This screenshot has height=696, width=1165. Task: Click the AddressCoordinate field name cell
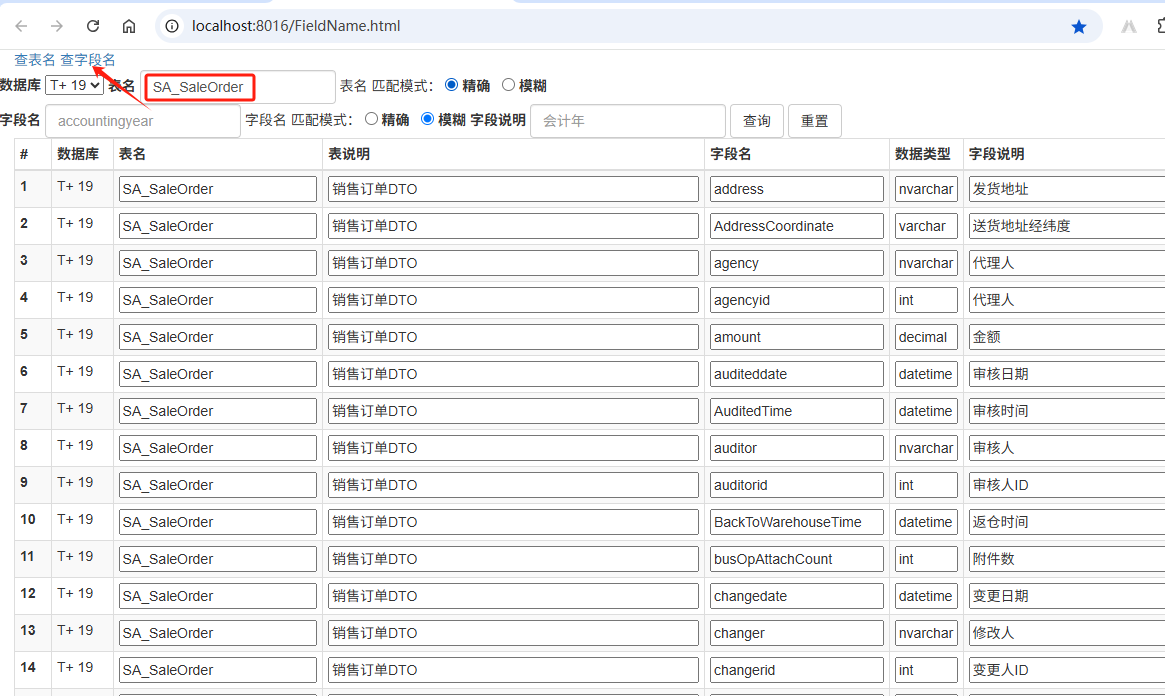[796, 226]
